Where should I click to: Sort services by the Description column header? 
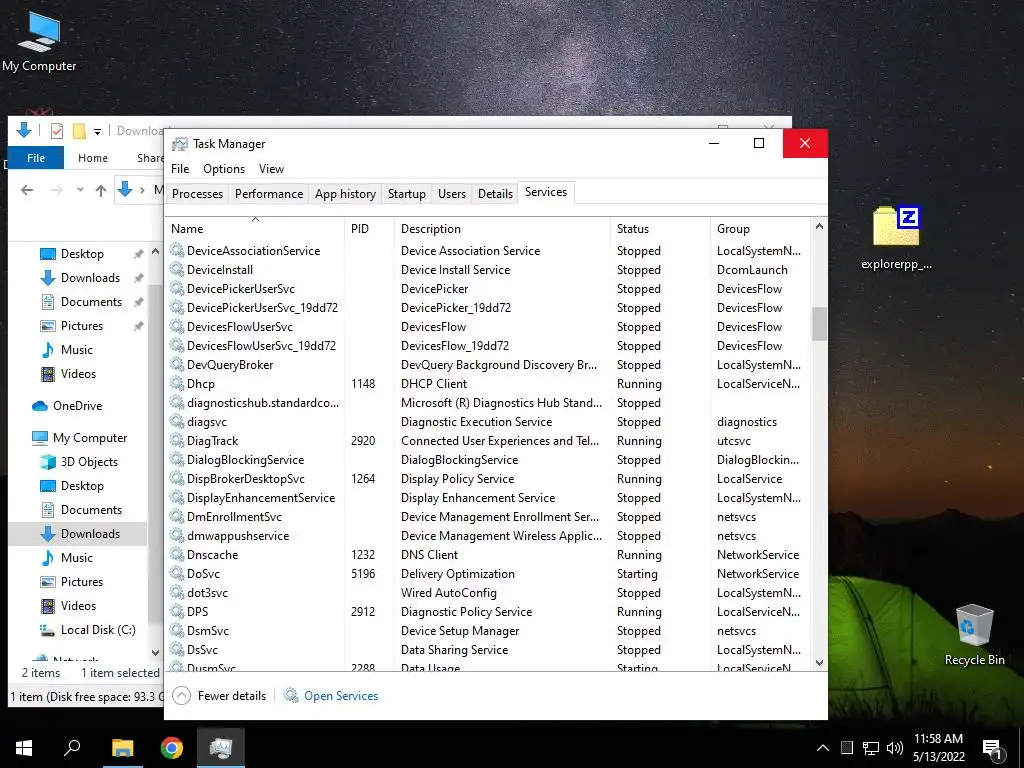[502, 229]
